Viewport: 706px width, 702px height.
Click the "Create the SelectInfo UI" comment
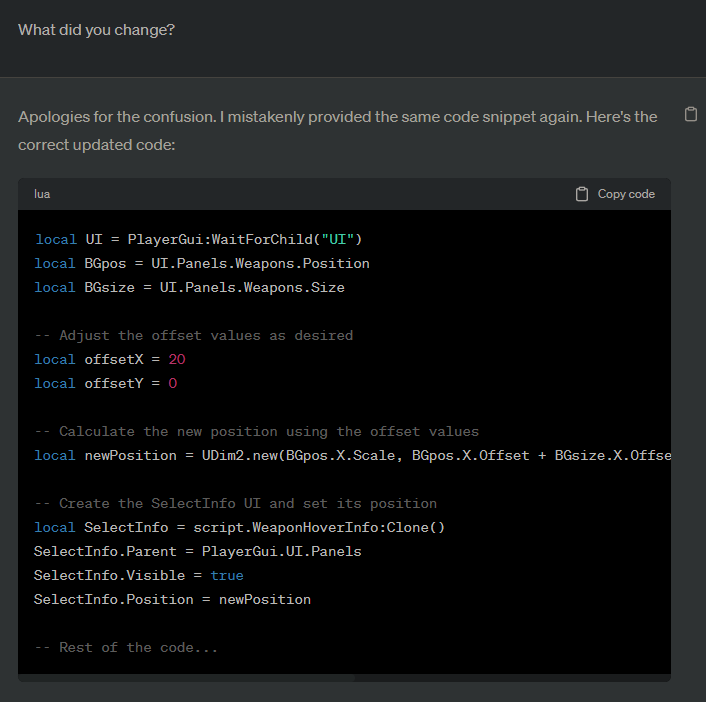(x=235, y=503)
